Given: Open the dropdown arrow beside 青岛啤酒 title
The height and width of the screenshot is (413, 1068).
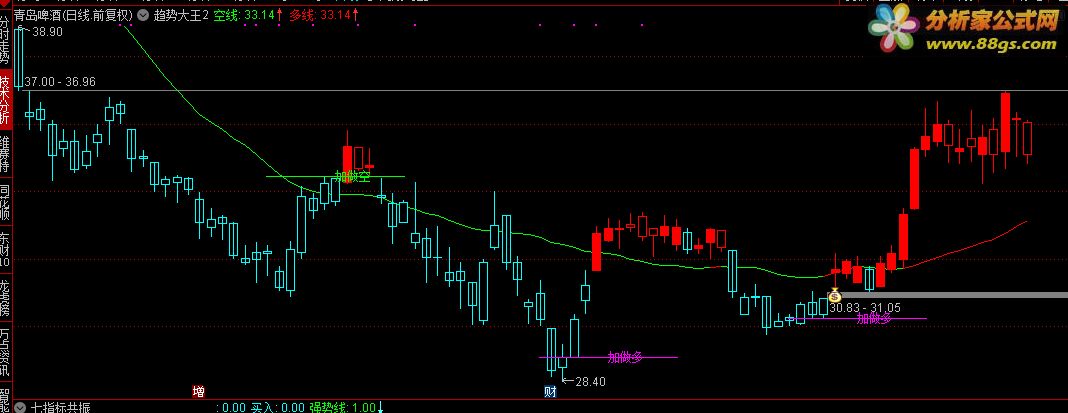Looking at the screenshot, I should pyautogui.click(x=143, y=16).
